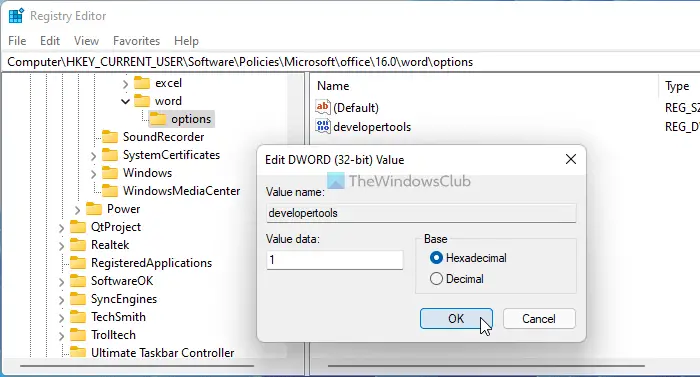Screen dimensions: 700x377
Task: Click the options folder icon
Action: [x=158, y=119]
